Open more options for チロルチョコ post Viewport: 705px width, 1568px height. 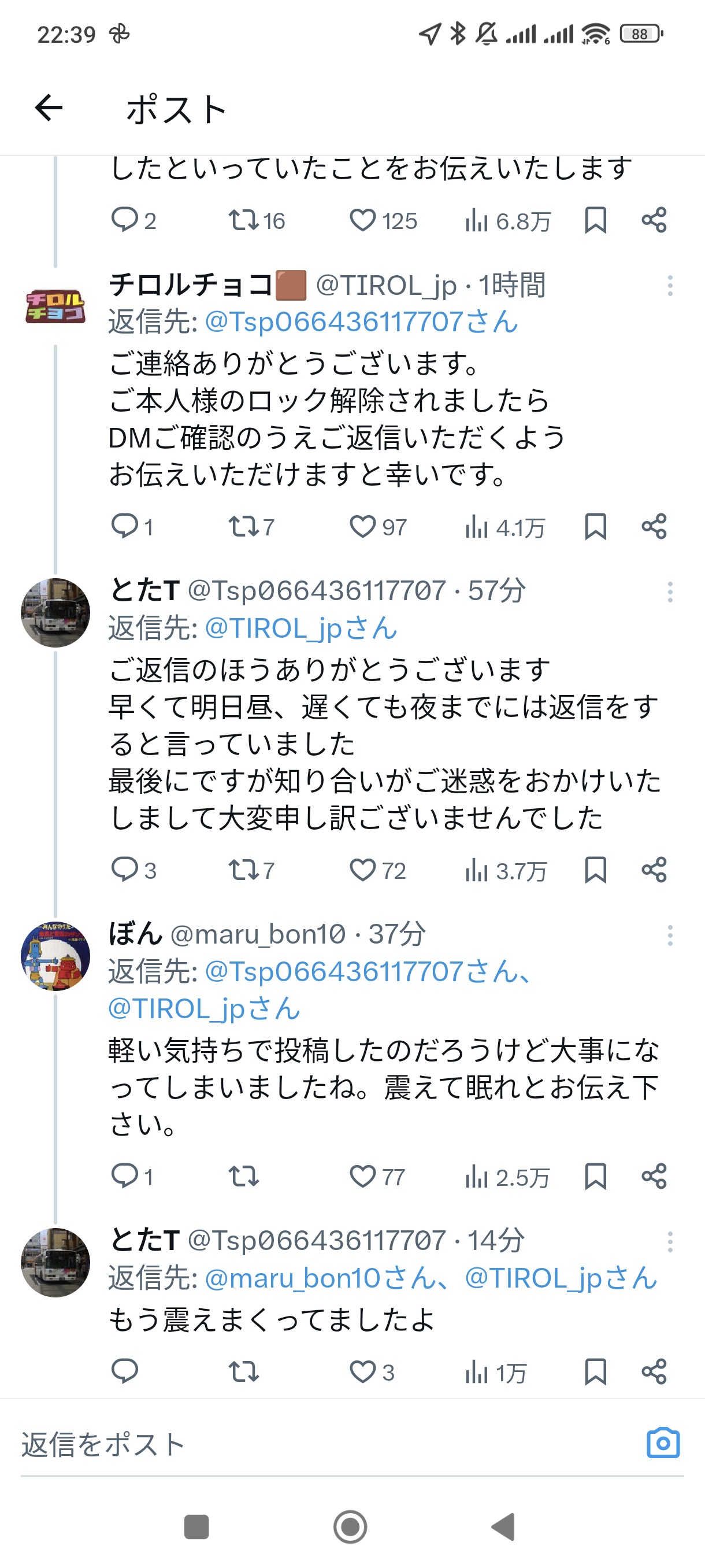pyautogui.click(x=670, y=286)
